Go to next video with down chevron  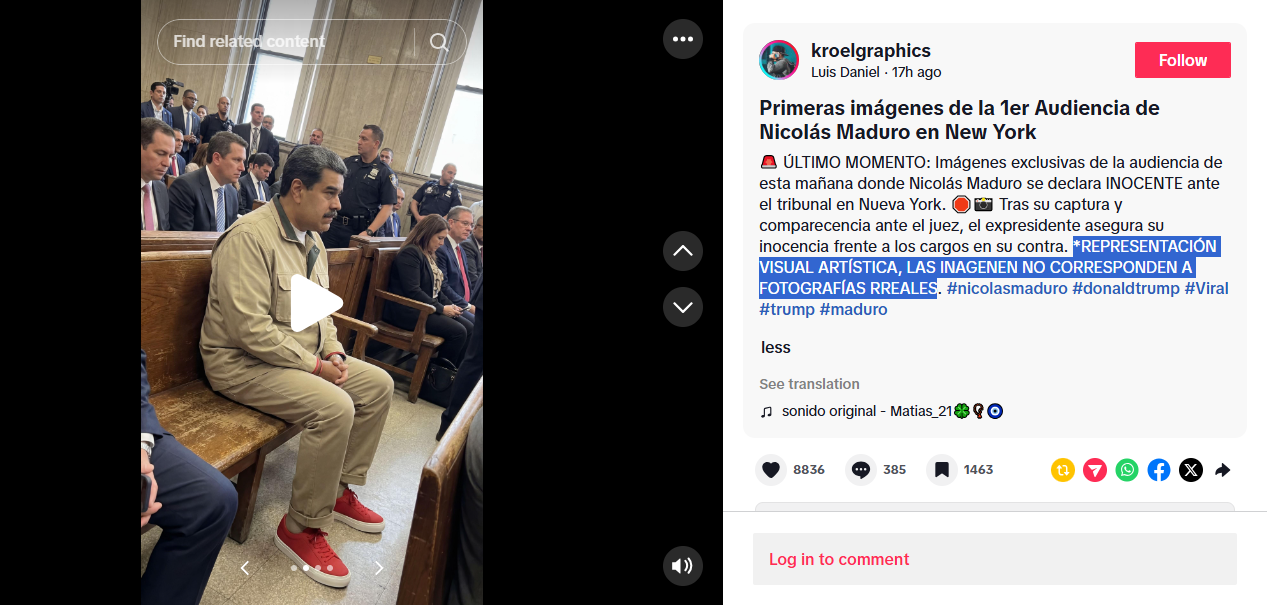tap(683, 307)
